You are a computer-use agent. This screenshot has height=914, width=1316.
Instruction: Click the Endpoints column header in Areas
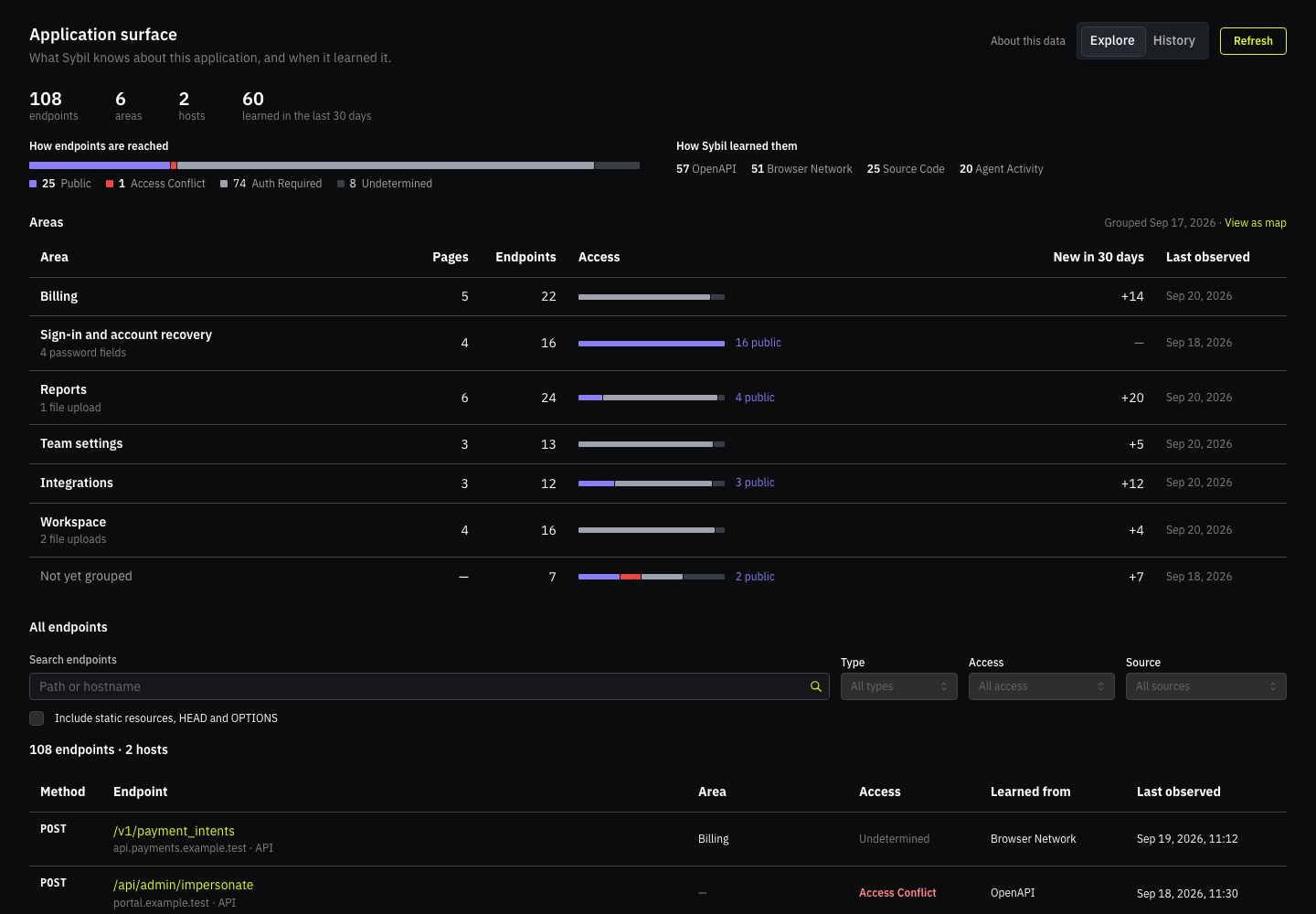click(x=525, y=257)
